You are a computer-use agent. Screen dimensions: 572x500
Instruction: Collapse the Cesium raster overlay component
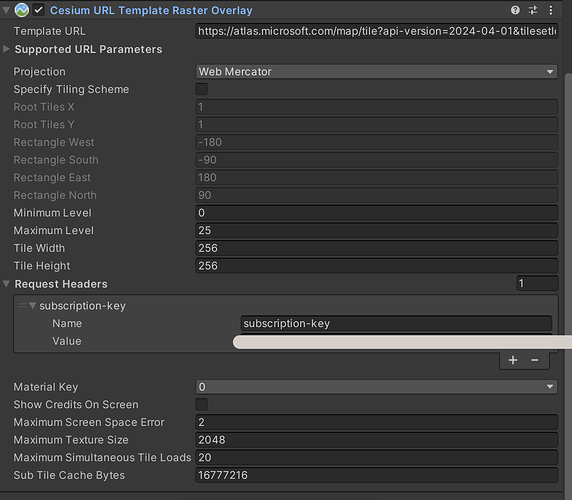6,10
